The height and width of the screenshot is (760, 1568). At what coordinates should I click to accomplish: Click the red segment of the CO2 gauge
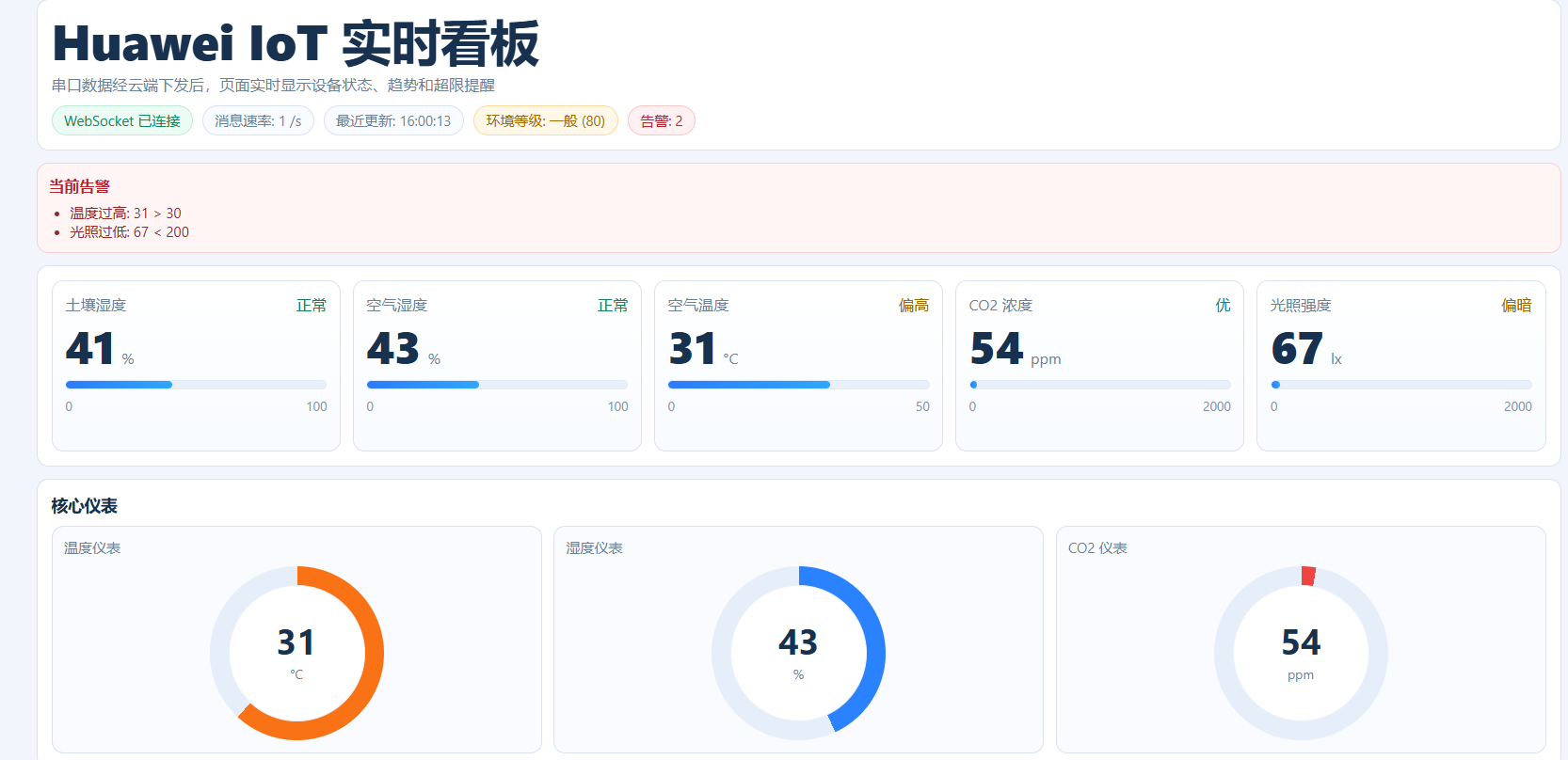coord(1308,576)
